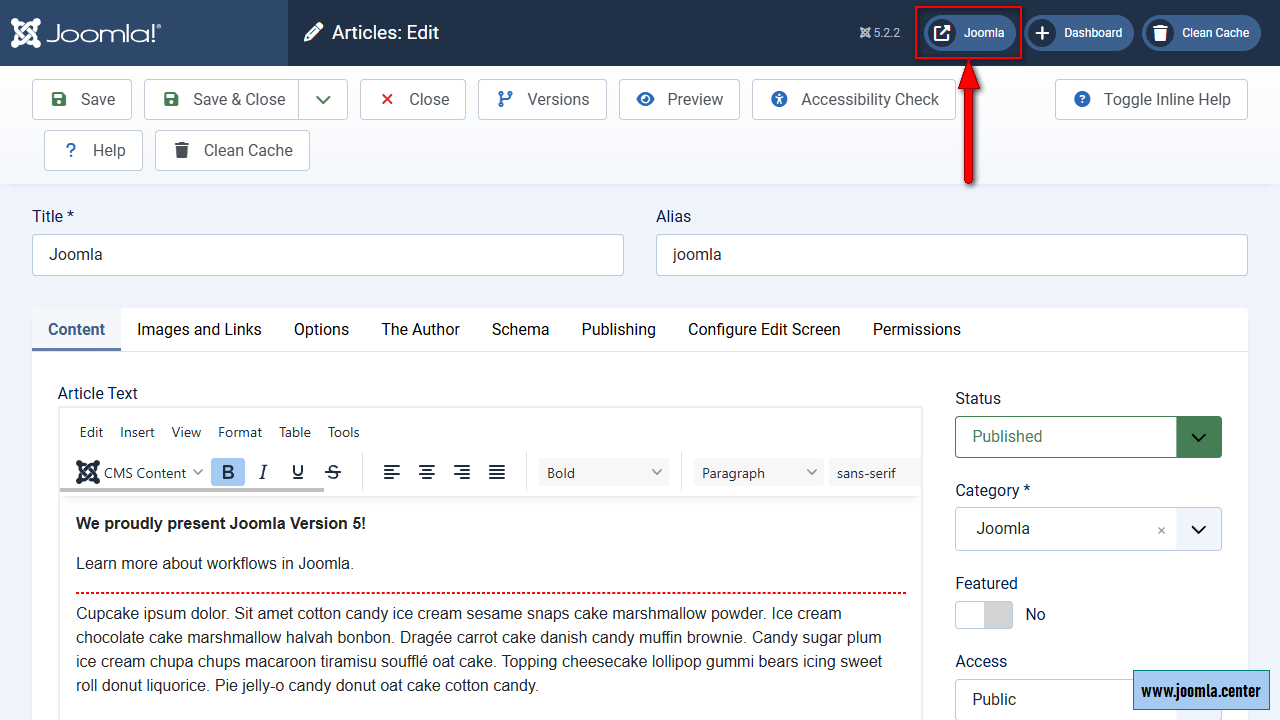Save the article
The image size is (1280, 720).
82,99
